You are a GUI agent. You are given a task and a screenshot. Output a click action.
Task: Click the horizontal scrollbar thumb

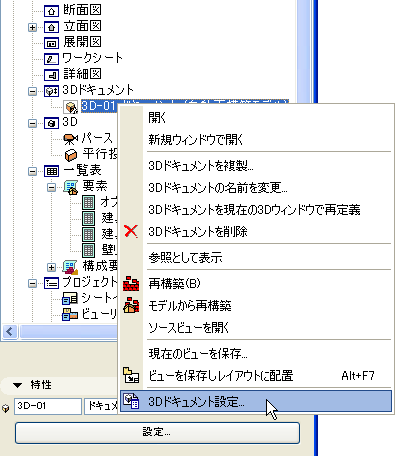[x=68, y=332]
